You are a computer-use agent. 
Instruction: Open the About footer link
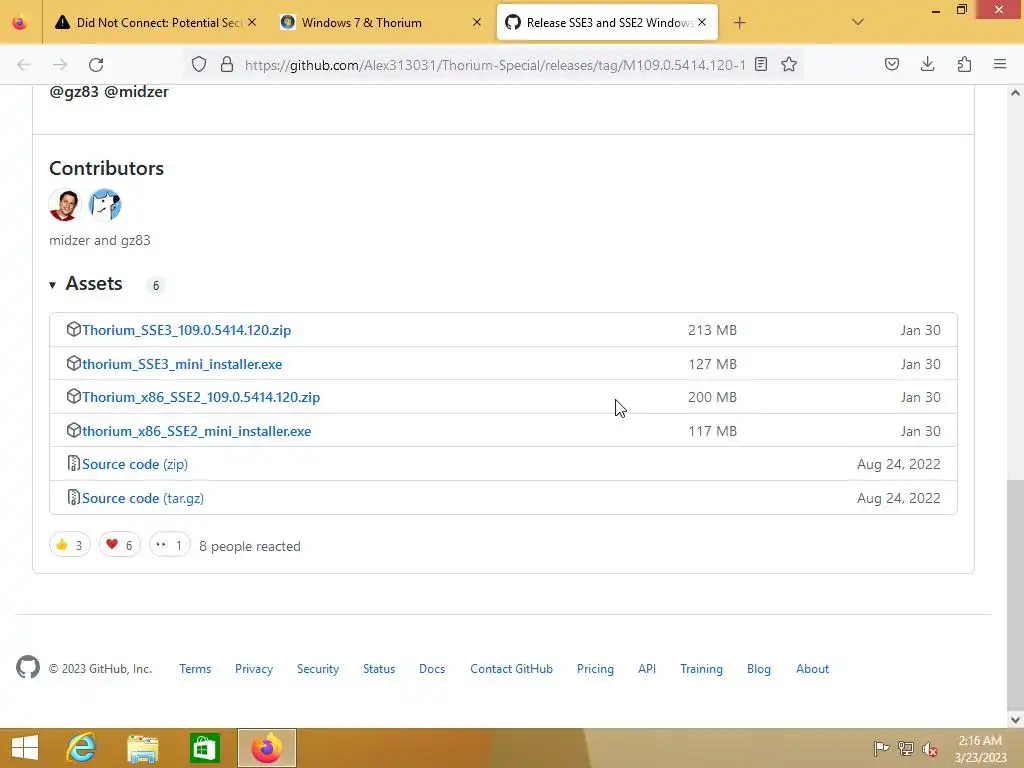812,669
